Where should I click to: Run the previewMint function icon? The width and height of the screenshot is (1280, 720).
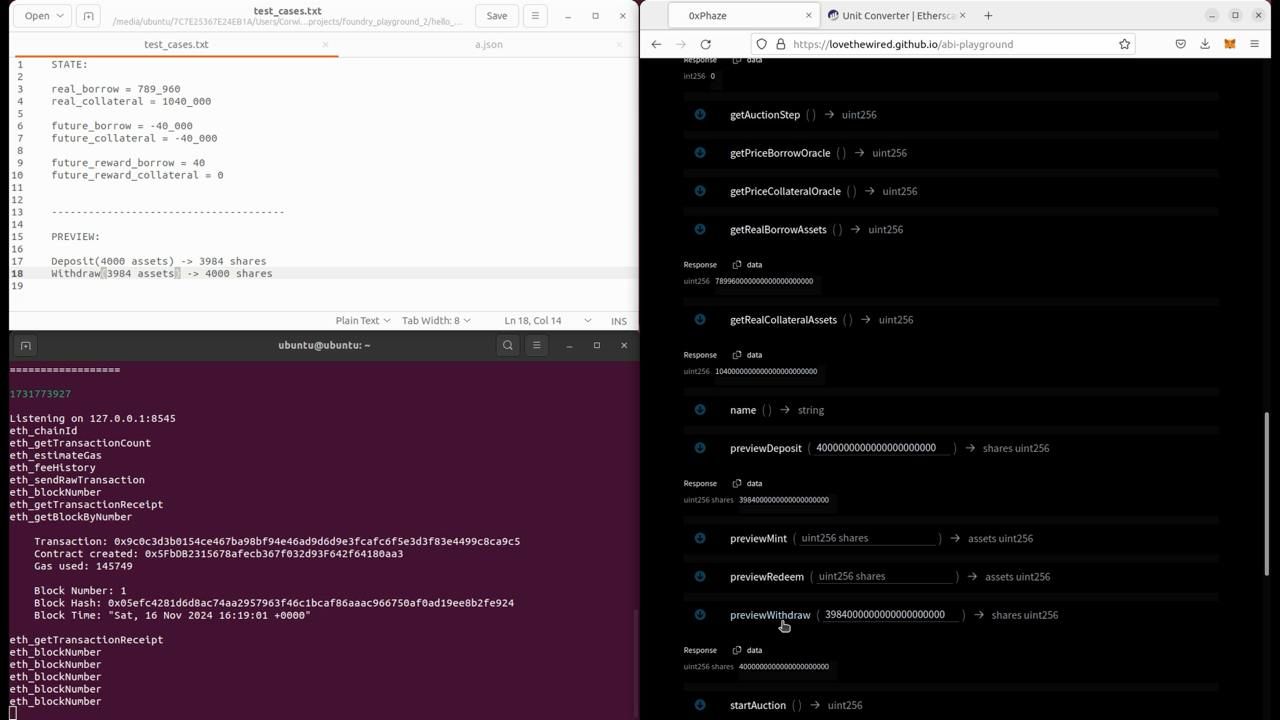[700, 537]
